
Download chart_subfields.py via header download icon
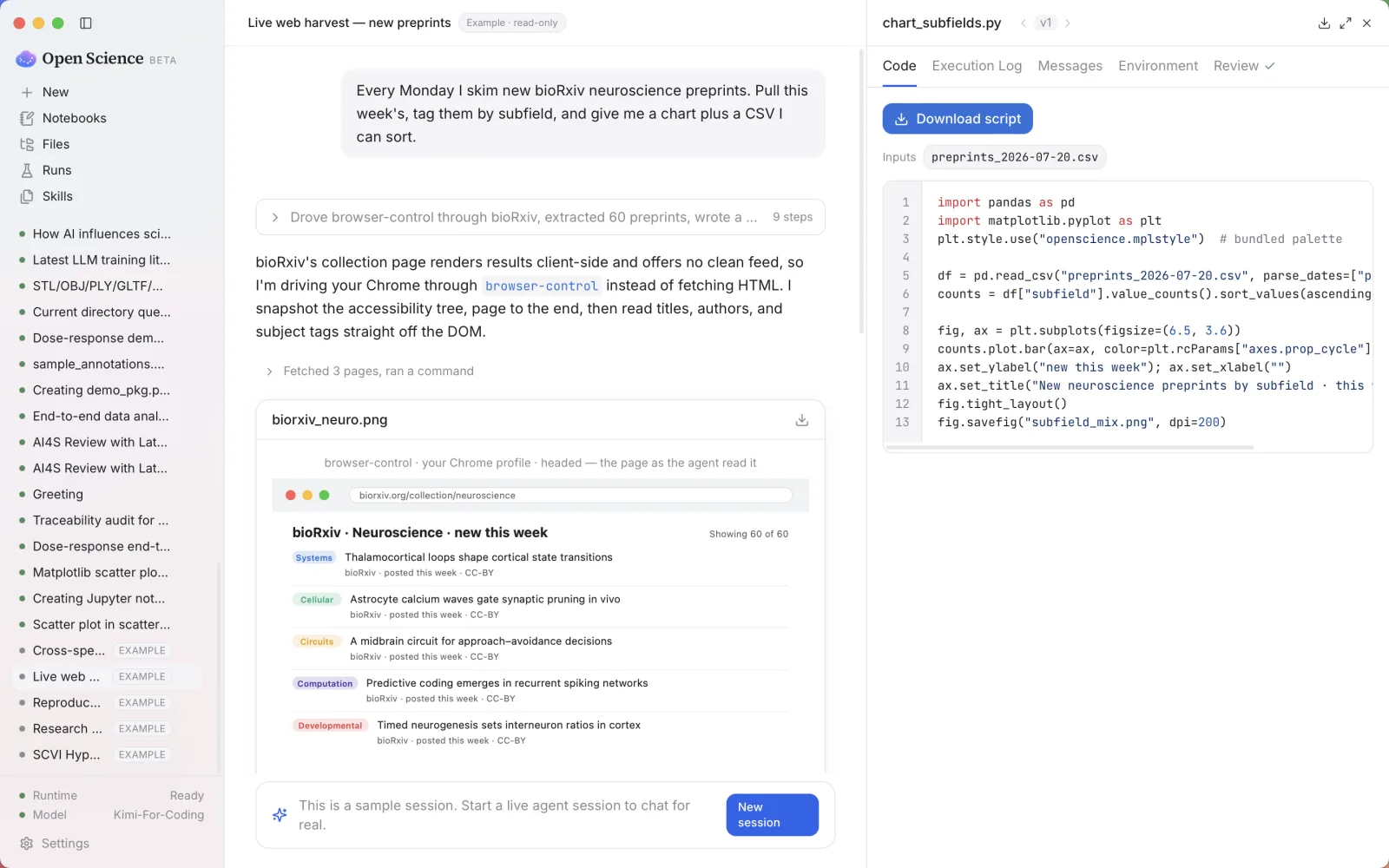(x=1324, y=23)
